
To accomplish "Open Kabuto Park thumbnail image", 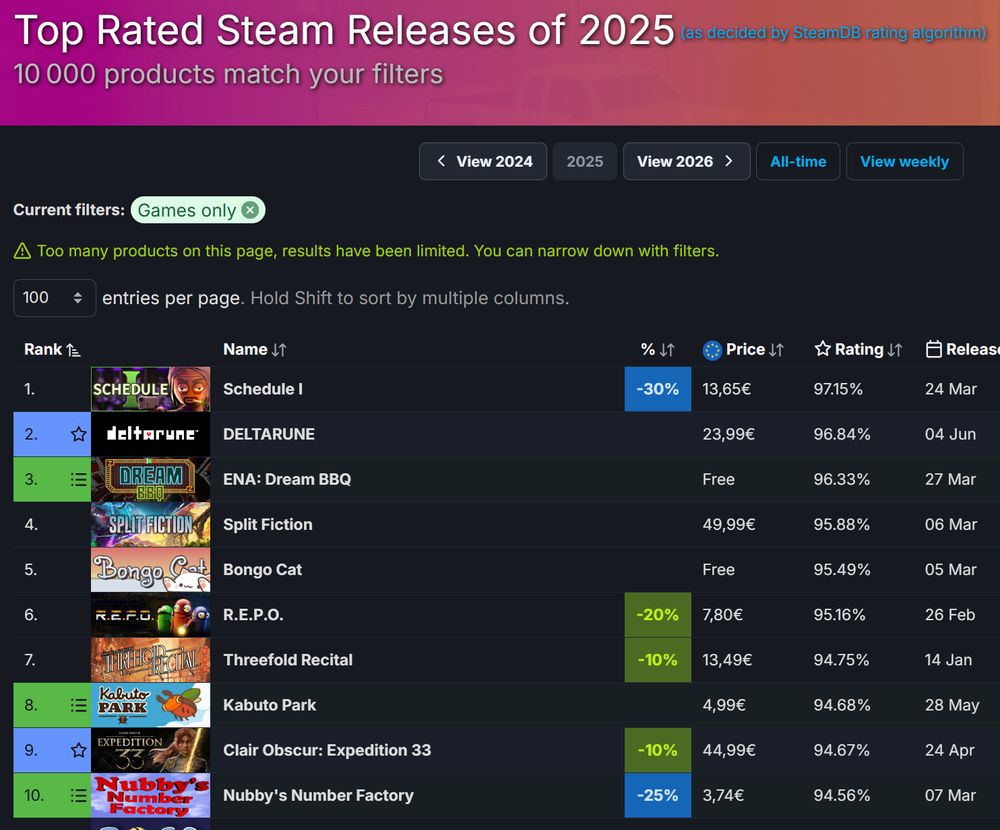I will [151, 705].
